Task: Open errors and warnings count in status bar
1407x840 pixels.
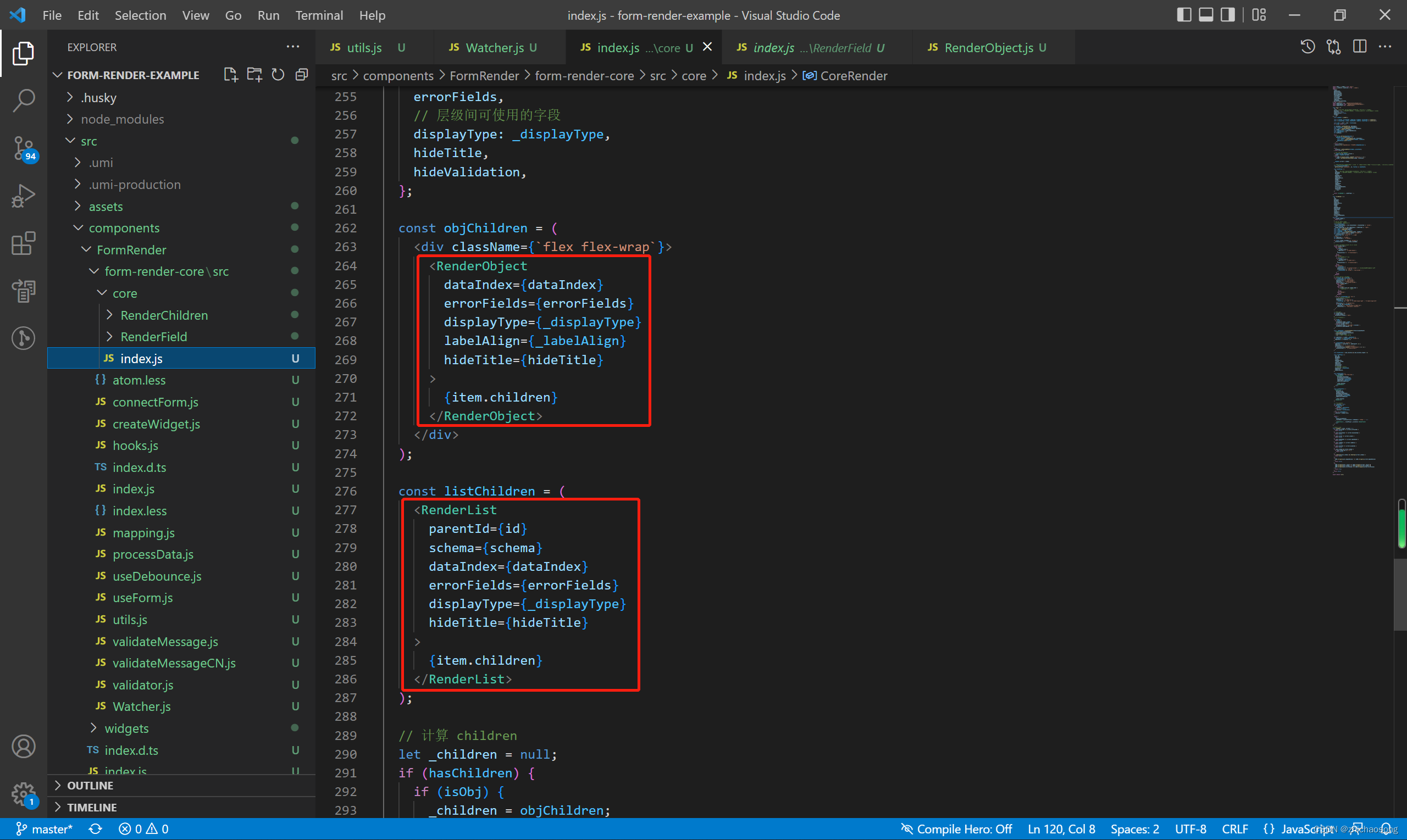Action: pos(144,828)
